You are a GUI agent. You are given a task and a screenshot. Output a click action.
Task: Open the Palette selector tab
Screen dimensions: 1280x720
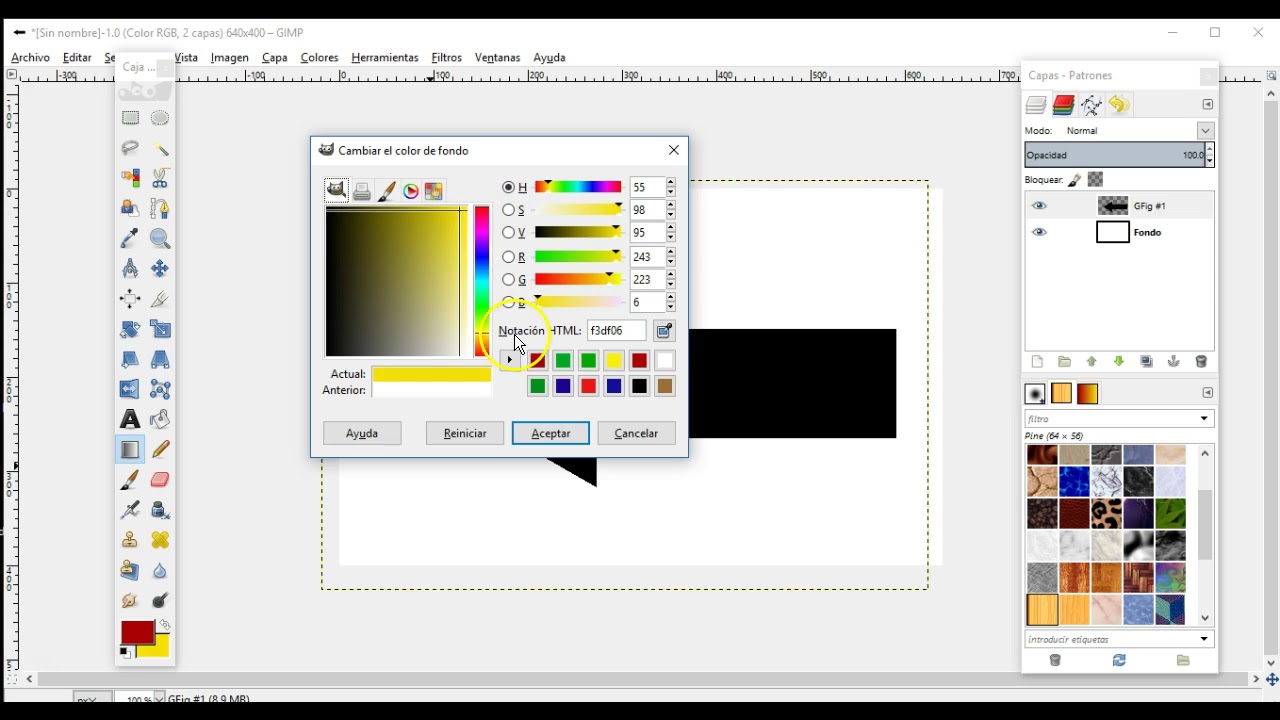434,191
